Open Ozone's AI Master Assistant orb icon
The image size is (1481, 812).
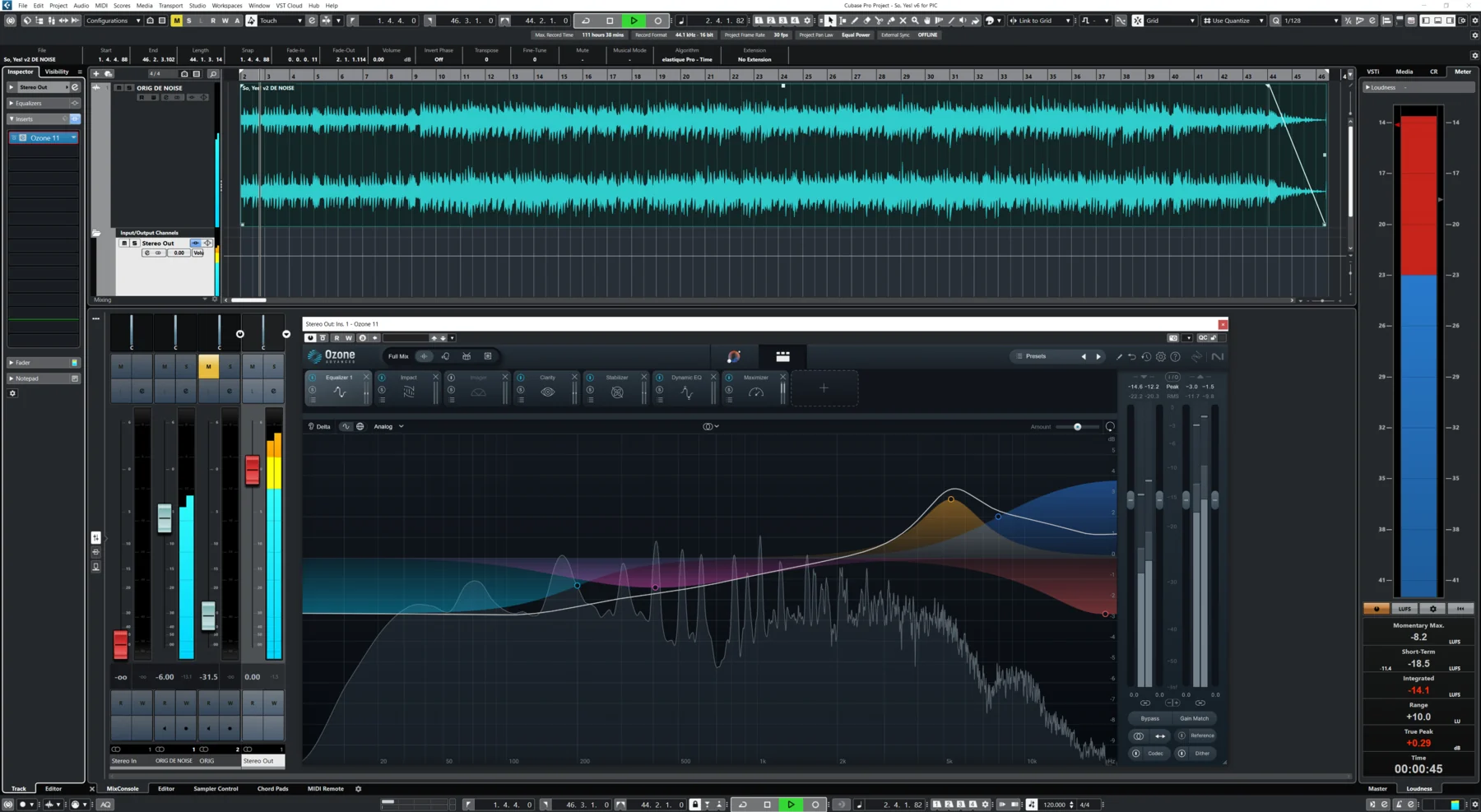pos(732,355)
